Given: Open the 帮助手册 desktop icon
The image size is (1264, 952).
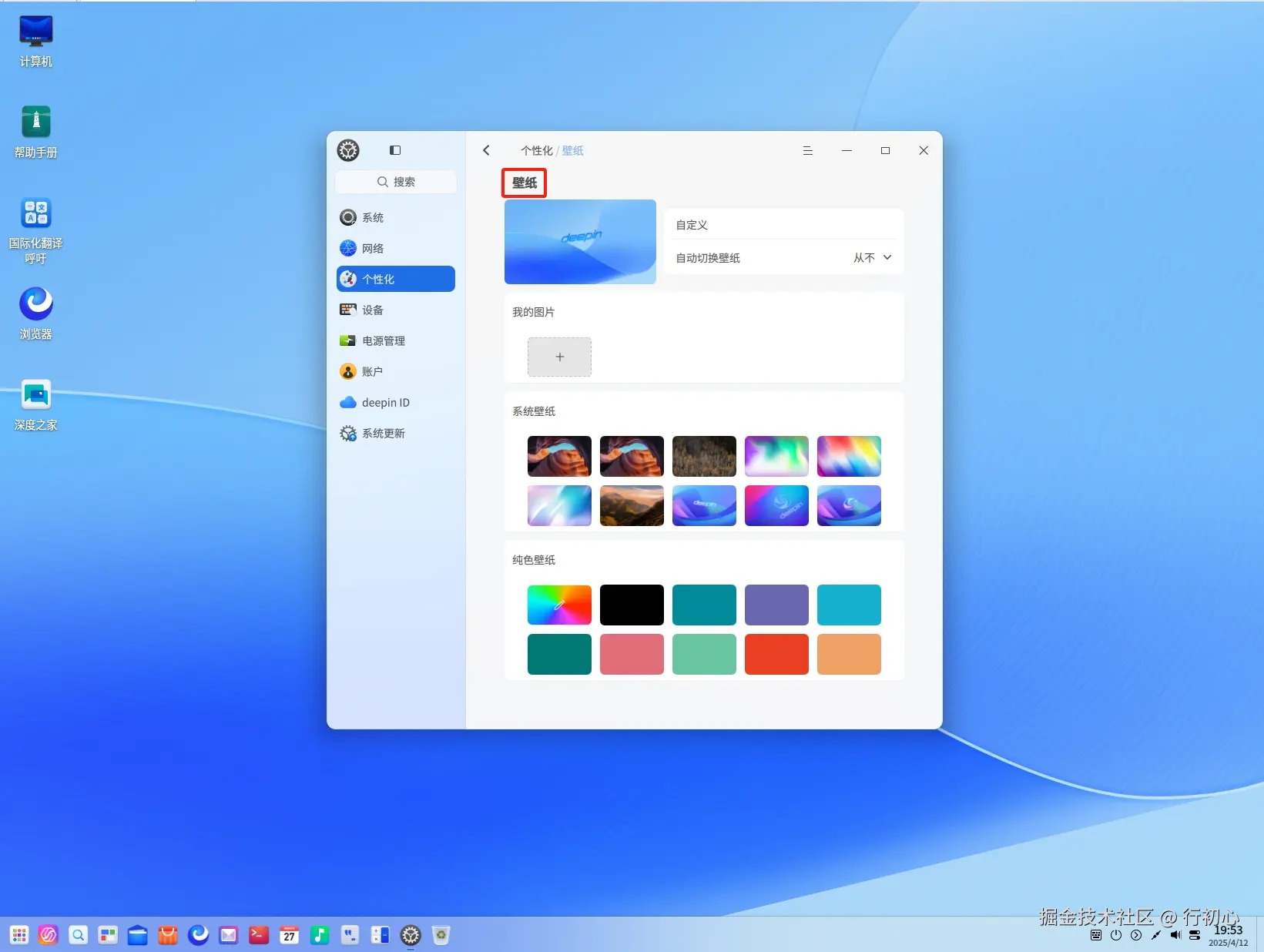Looking at the screenshot, I should pos(36,132).
